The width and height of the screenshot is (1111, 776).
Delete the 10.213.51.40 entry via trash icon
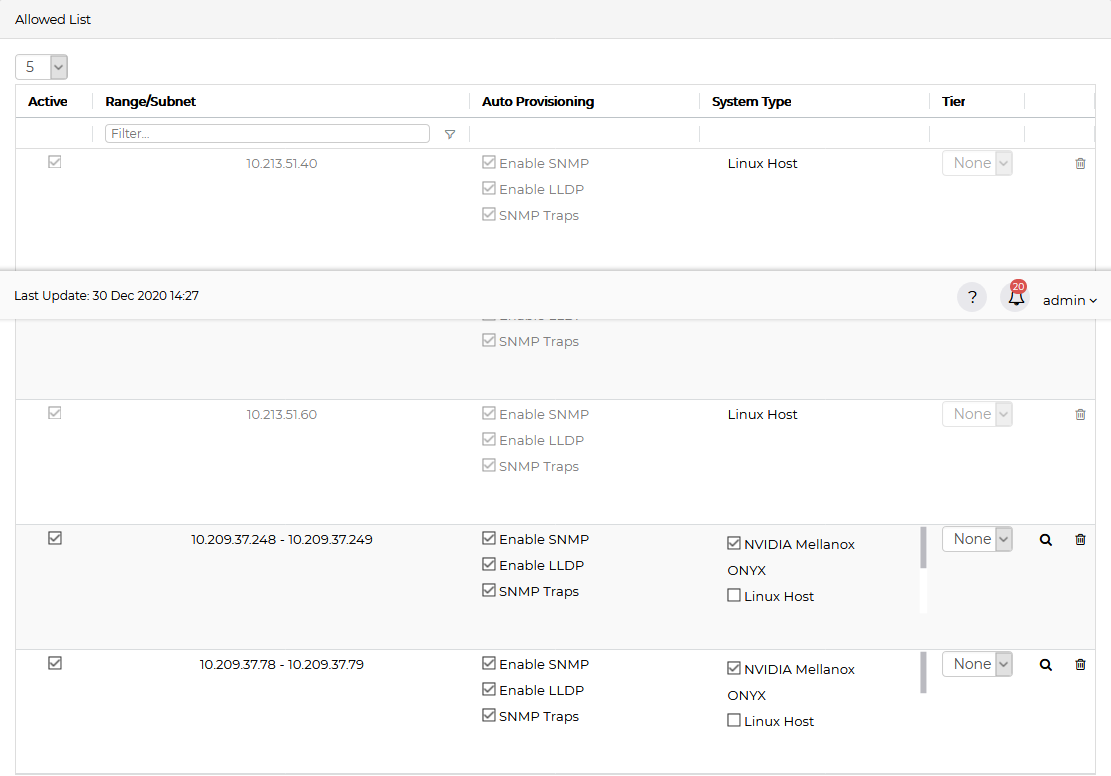1080,164
